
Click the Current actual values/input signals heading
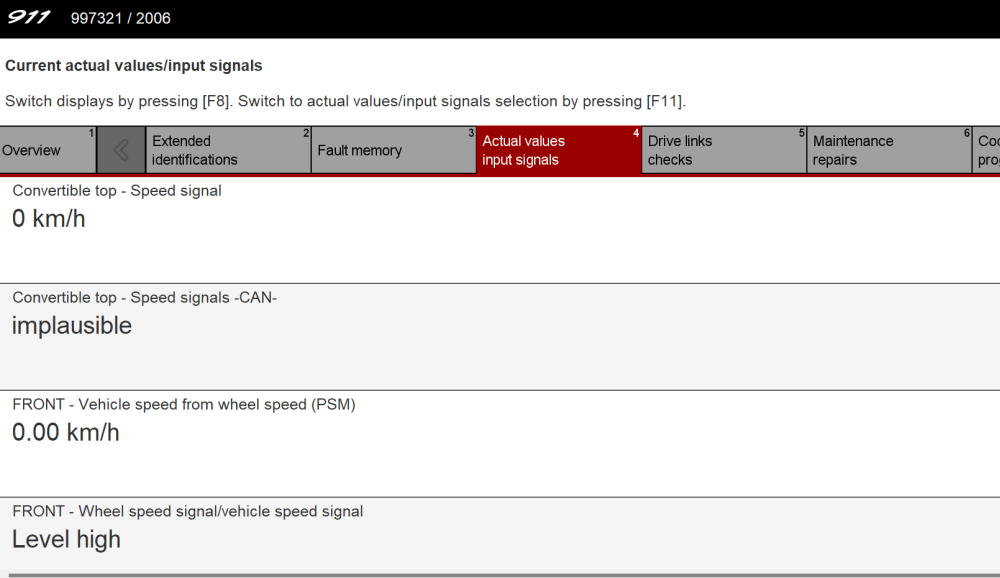coord(134,66)
